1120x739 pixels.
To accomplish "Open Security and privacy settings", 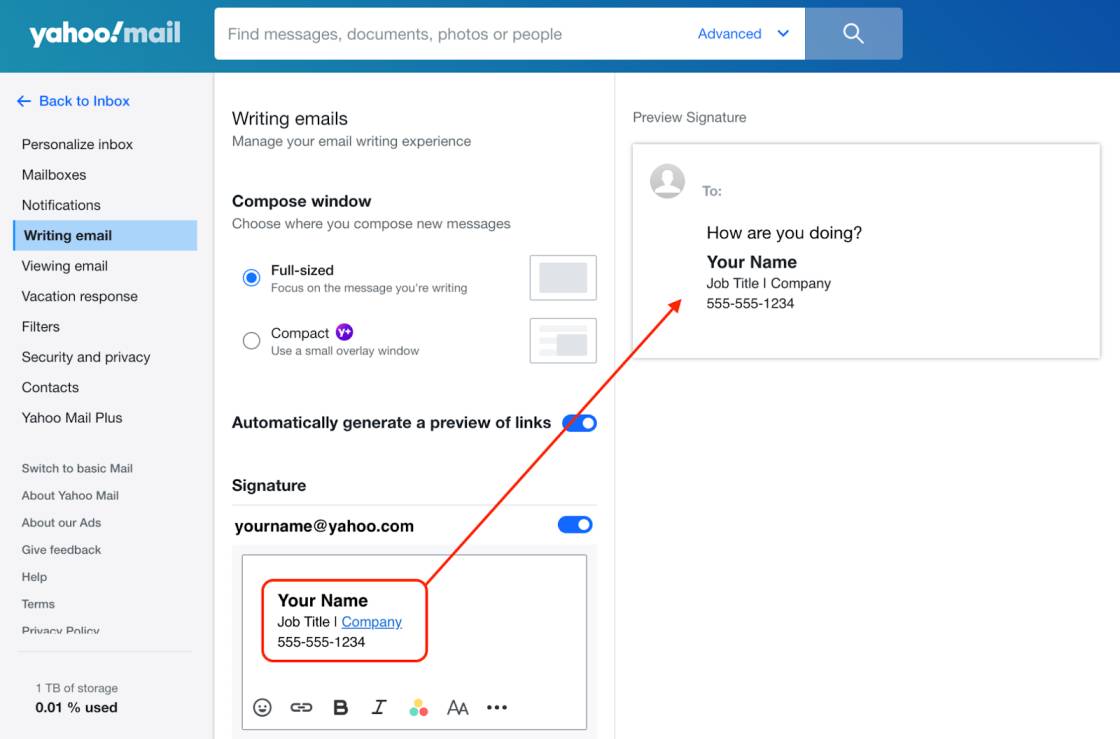I will 86,357.
